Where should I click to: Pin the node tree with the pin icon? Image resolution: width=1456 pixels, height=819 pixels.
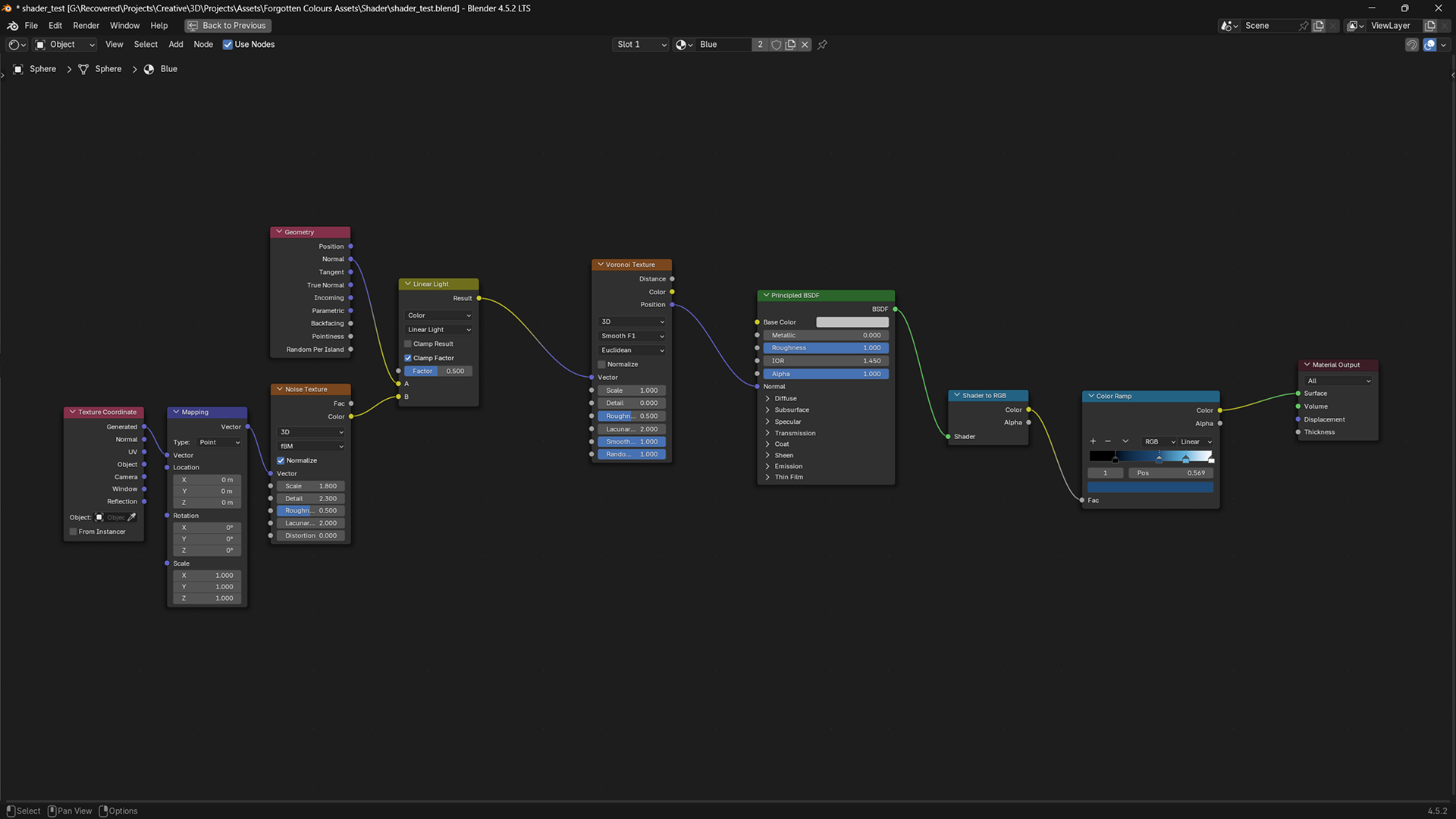pos(822,45)
